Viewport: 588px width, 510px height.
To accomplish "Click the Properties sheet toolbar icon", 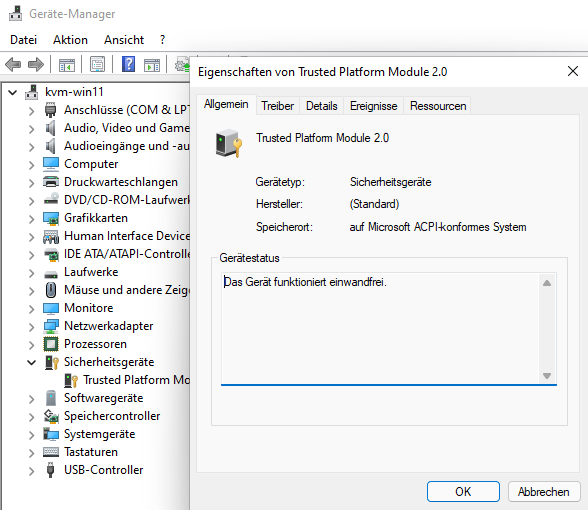I will tap(97, 65).
